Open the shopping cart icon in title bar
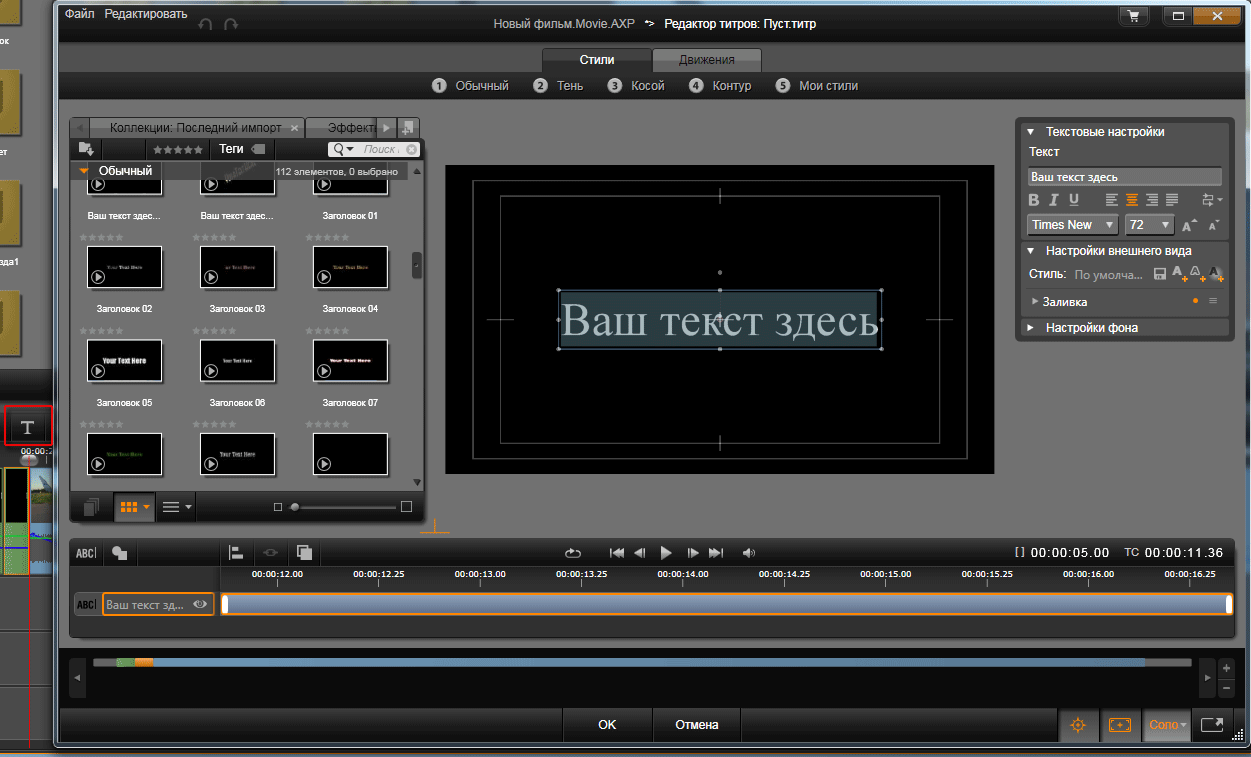This screenshot has height=757, width=1251. coord(1133,17)
